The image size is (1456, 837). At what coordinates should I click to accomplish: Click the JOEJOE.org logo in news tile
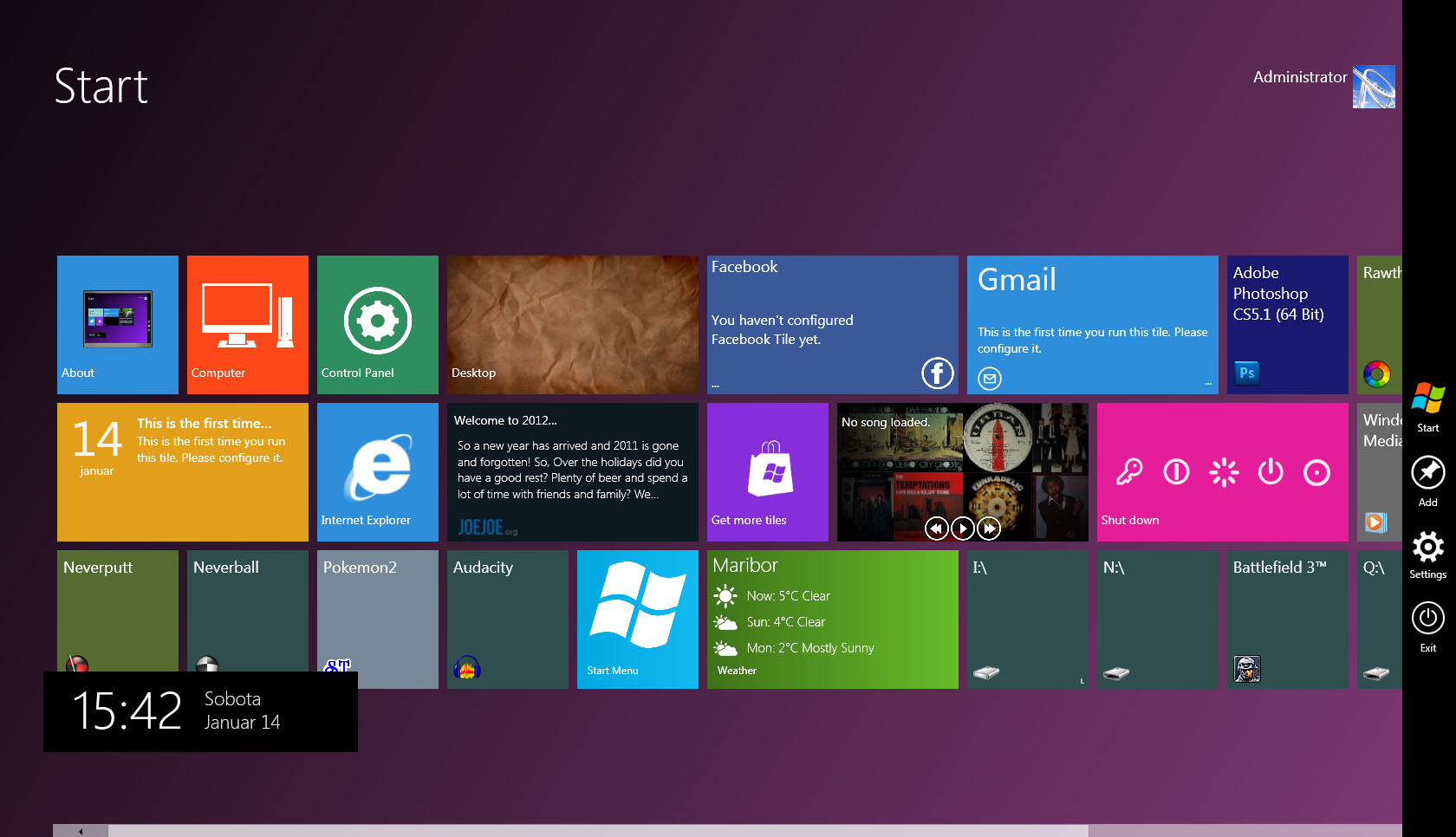point(487,528)
